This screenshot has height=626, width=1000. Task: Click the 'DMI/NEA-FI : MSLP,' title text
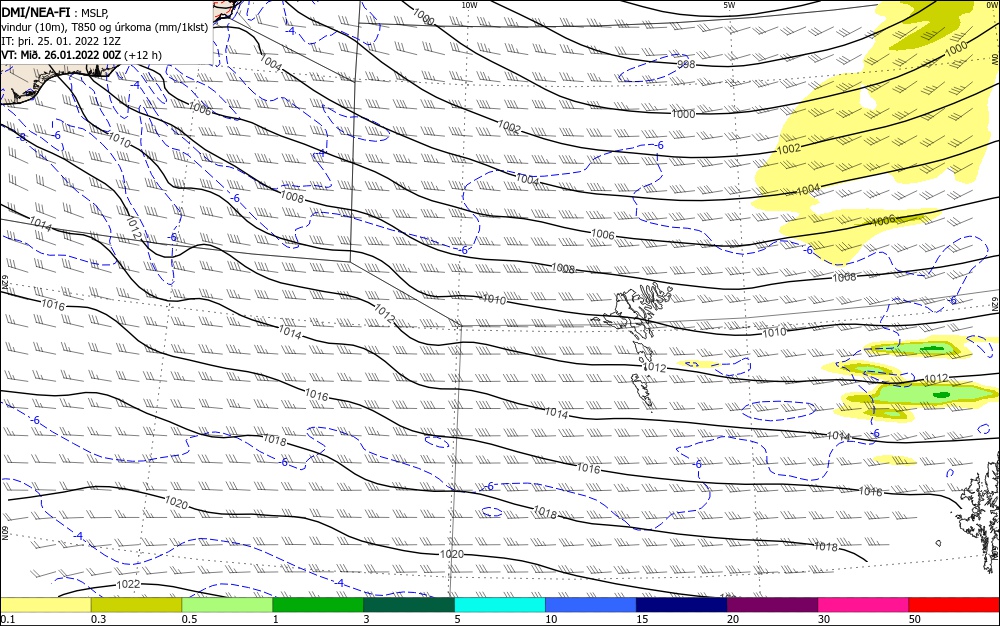click(55, 11)
